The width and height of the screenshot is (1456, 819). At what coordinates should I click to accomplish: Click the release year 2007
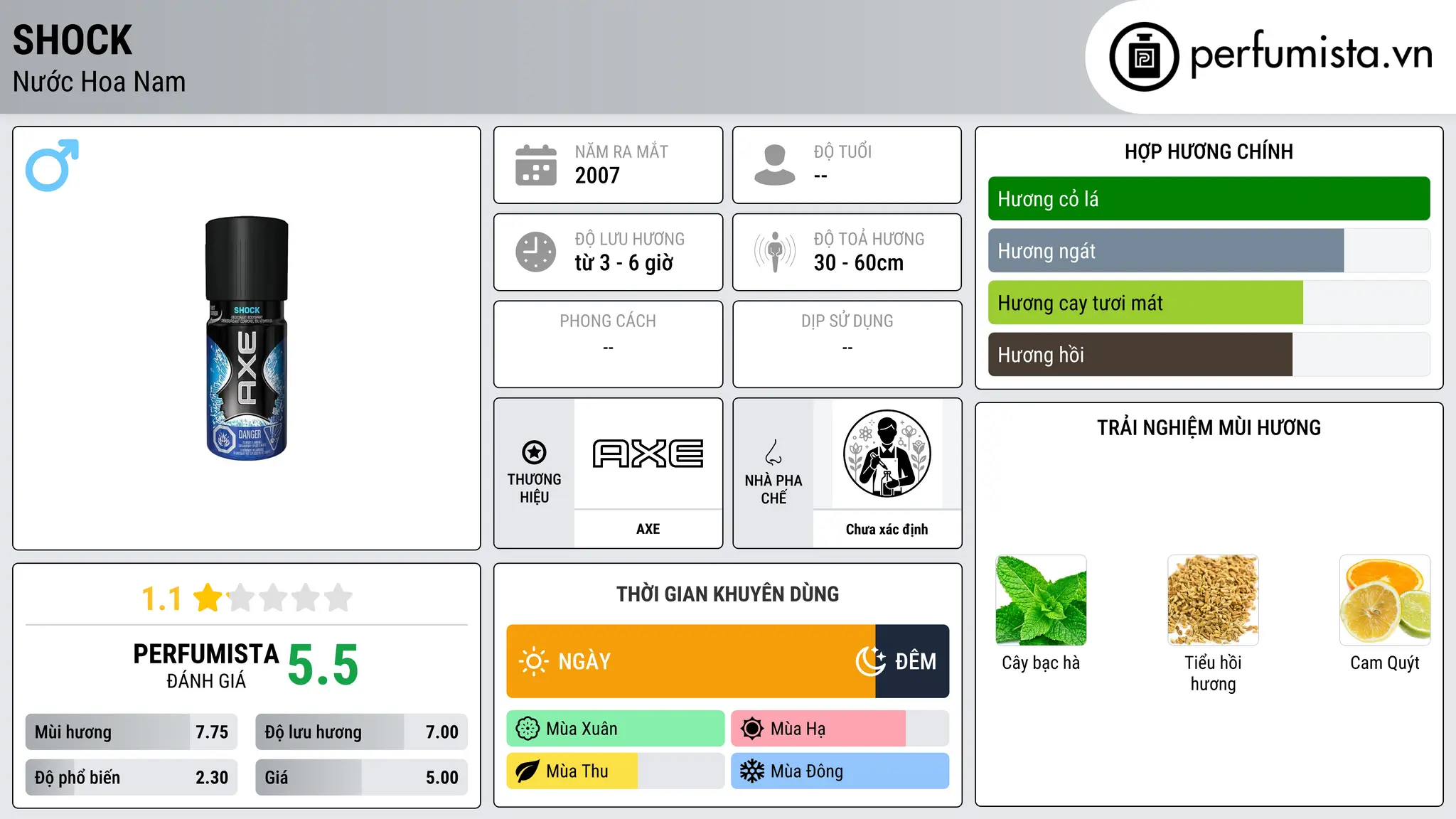click(x=597, y=176)
